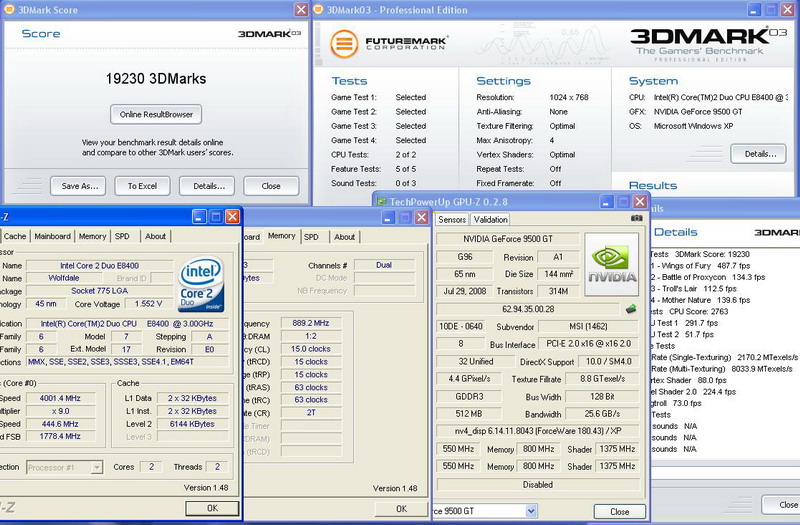Click the GPU-Z screenshot camera icon
800x525 pixels.
pos(636,218)
